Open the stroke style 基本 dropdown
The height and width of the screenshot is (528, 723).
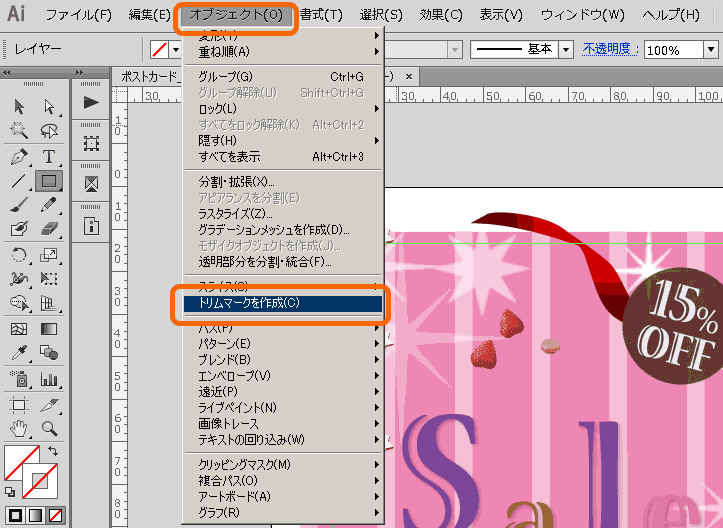point(565,49)
